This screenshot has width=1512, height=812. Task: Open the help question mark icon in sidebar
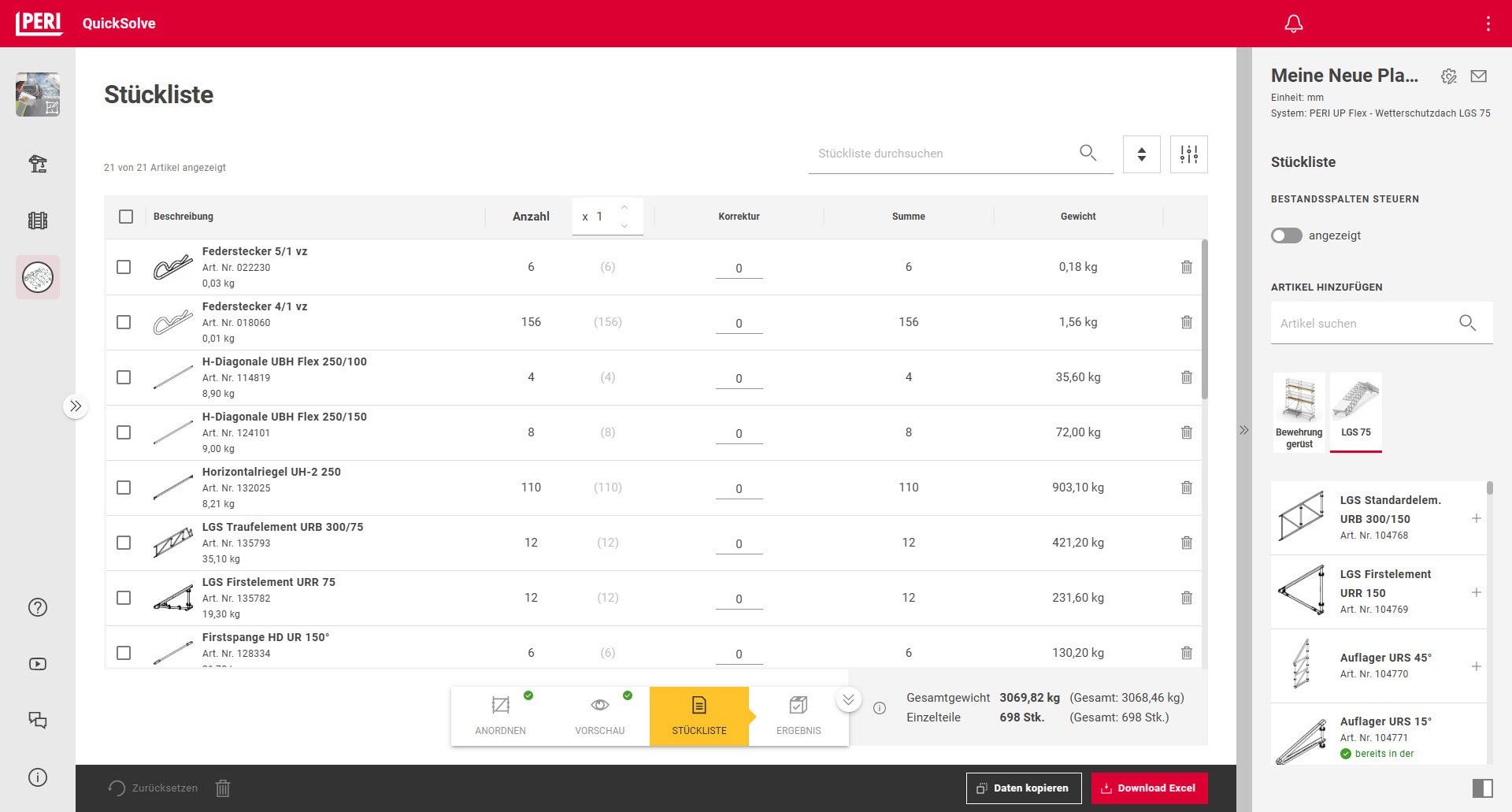[38, 607]
